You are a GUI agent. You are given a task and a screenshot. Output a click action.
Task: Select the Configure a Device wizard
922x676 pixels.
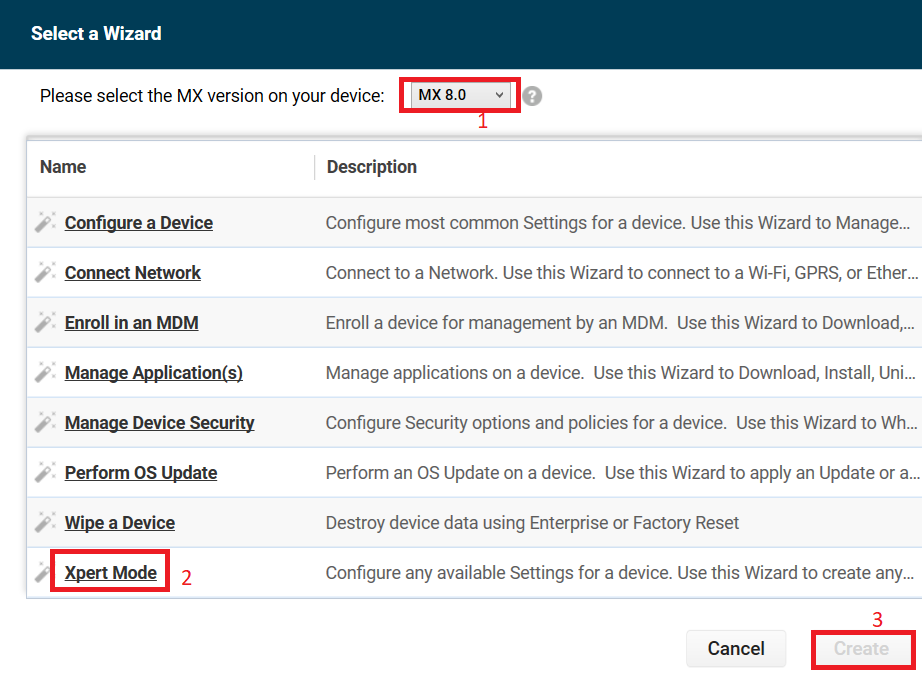[x=138, y=222]
